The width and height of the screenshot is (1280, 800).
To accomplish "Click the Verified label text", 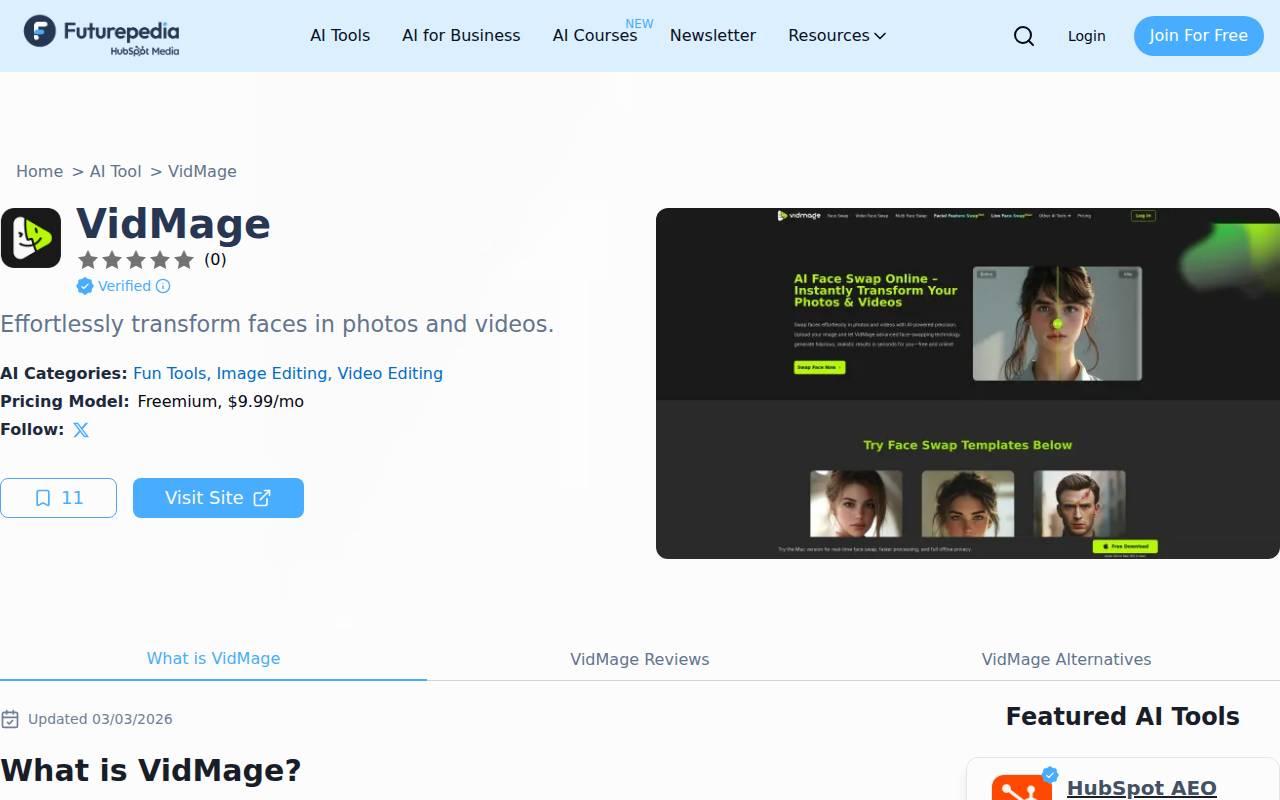I will pos(125,286).
